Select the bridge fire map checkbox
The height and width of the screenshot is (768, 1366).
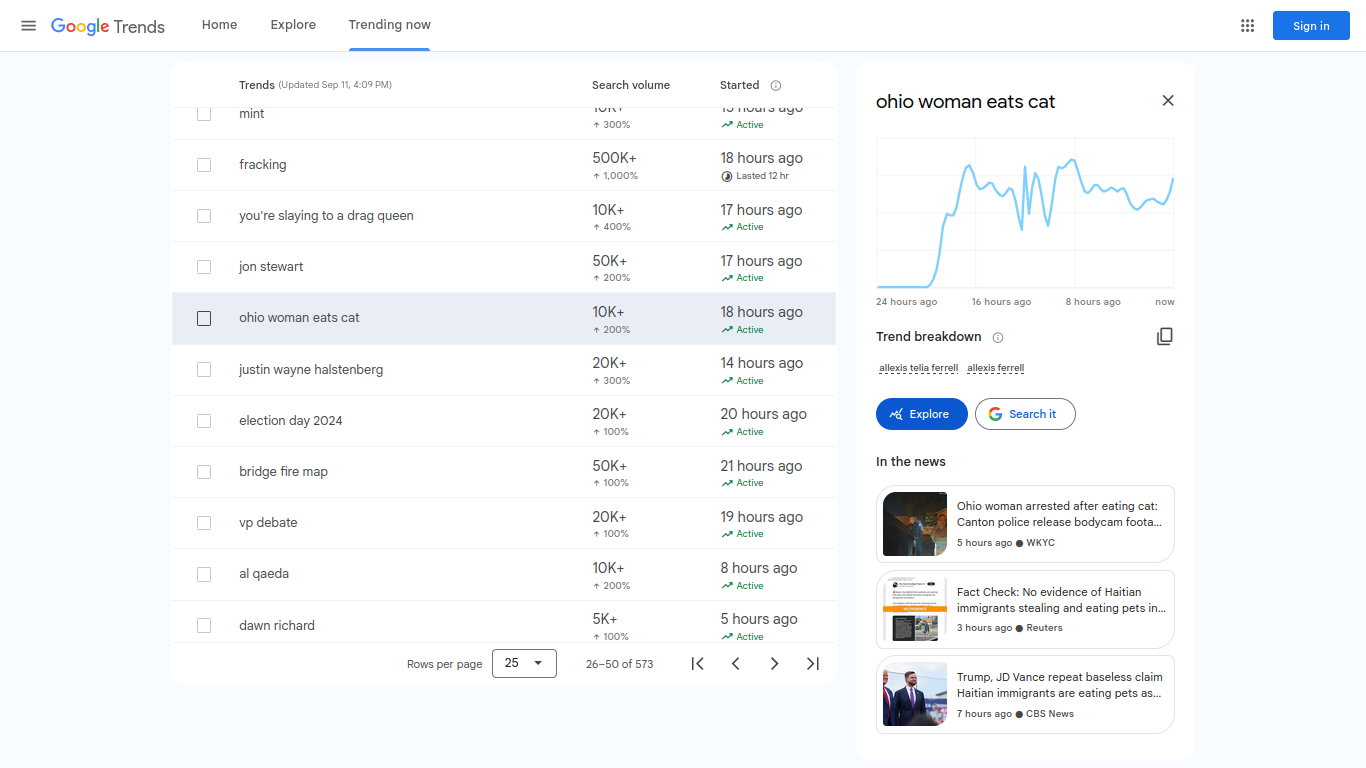(x=204, y=472)
